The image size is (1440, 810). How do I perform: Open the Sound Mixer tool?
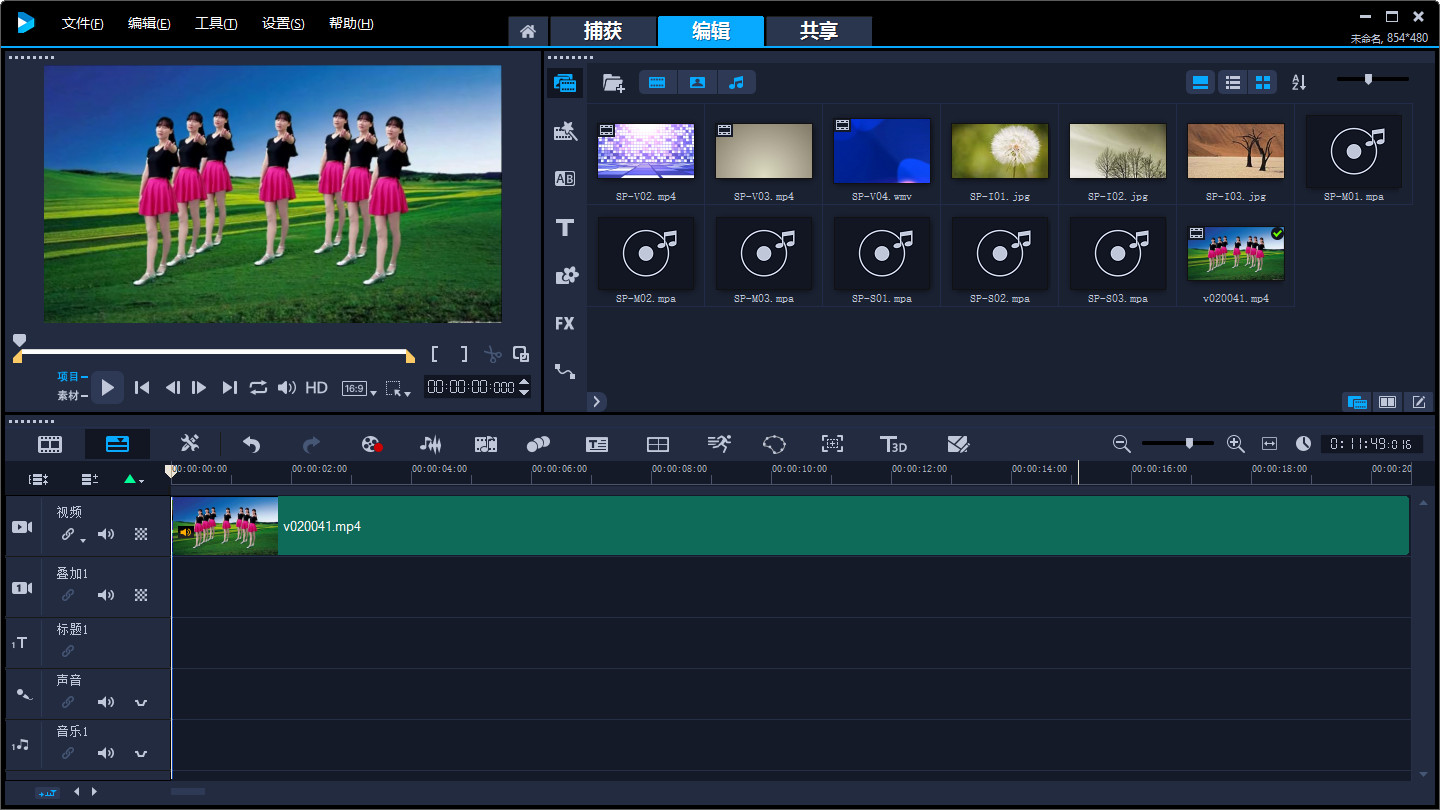tap(430, 444)
